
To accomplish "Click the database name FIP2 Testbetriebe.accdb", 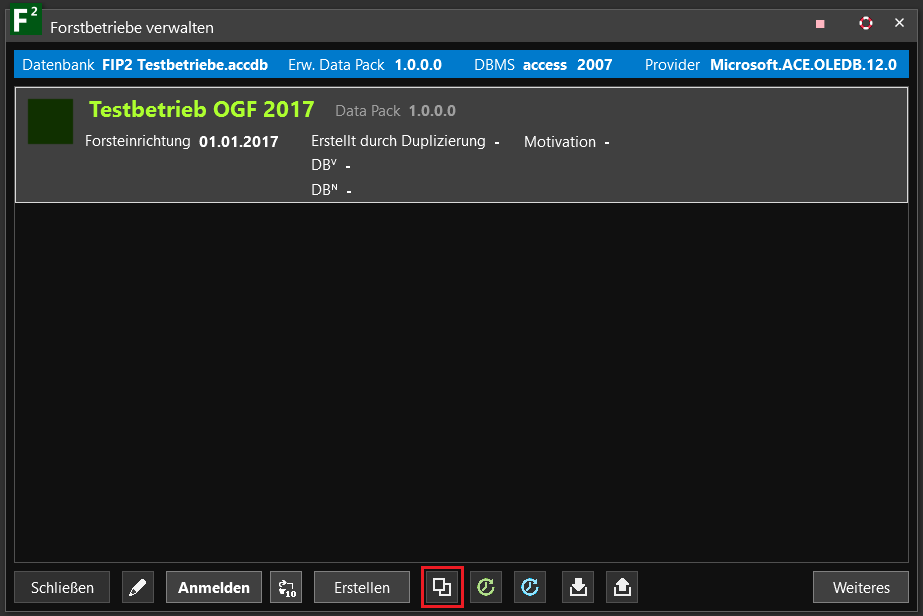I will [185, 65].
